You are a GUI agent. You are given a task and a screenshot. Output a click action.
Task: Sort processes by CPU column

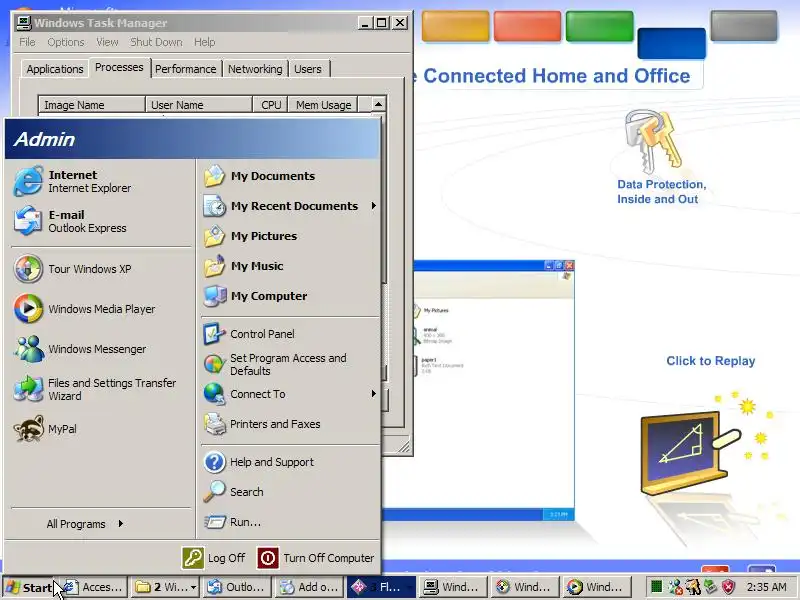point(270,105)
